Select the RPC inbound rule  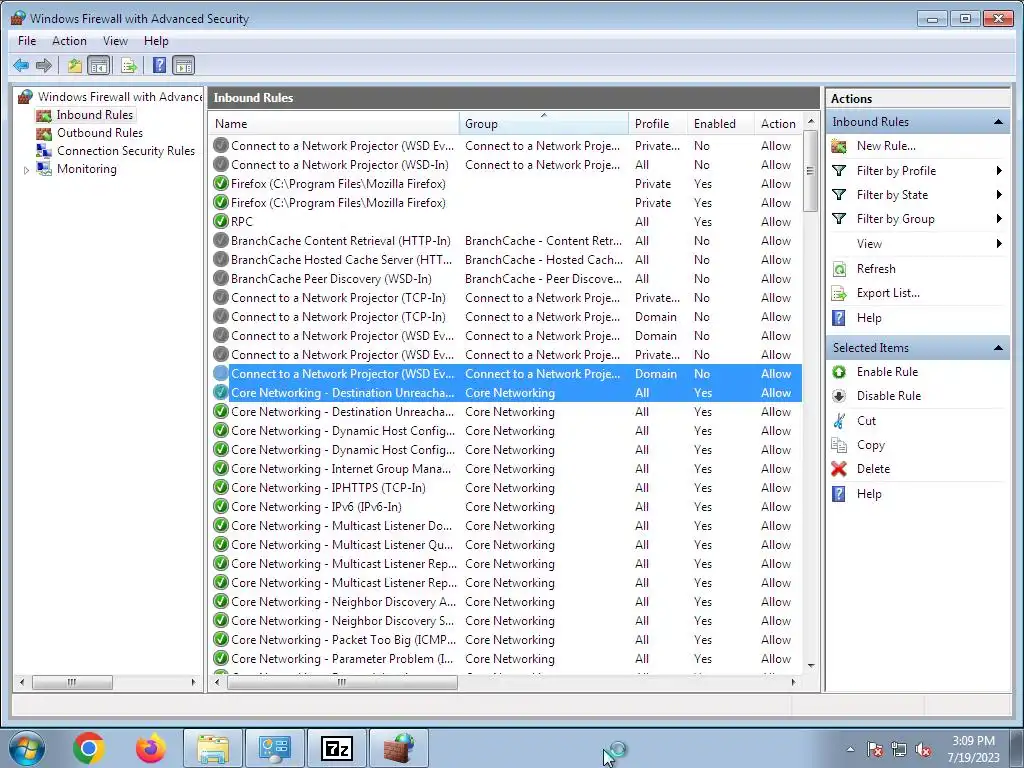tap(506, 221)
